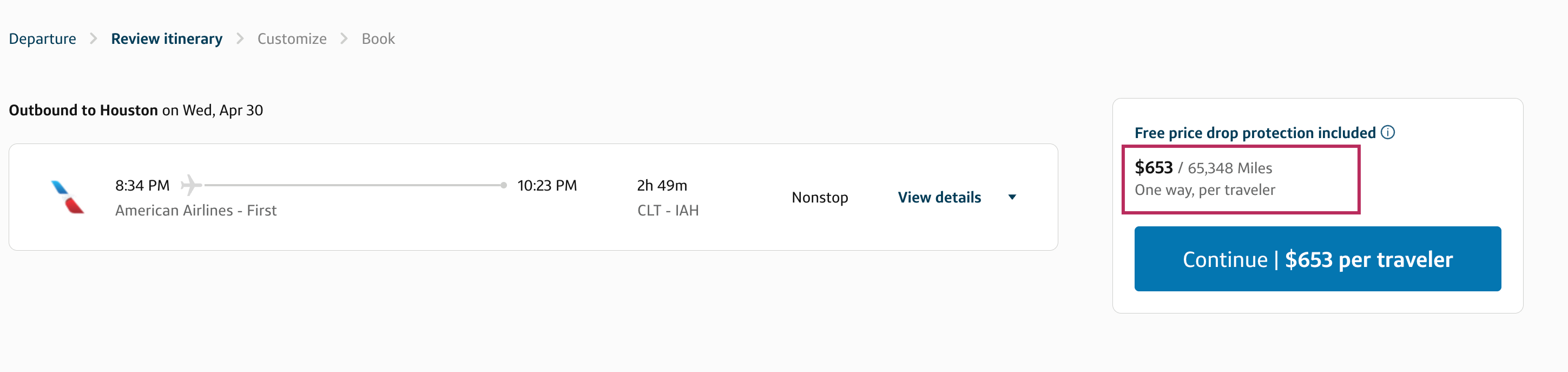This screenshot has height=372, width=1568.
Task: Expand details with the dropdown arrow
Action: (1012, 197)
